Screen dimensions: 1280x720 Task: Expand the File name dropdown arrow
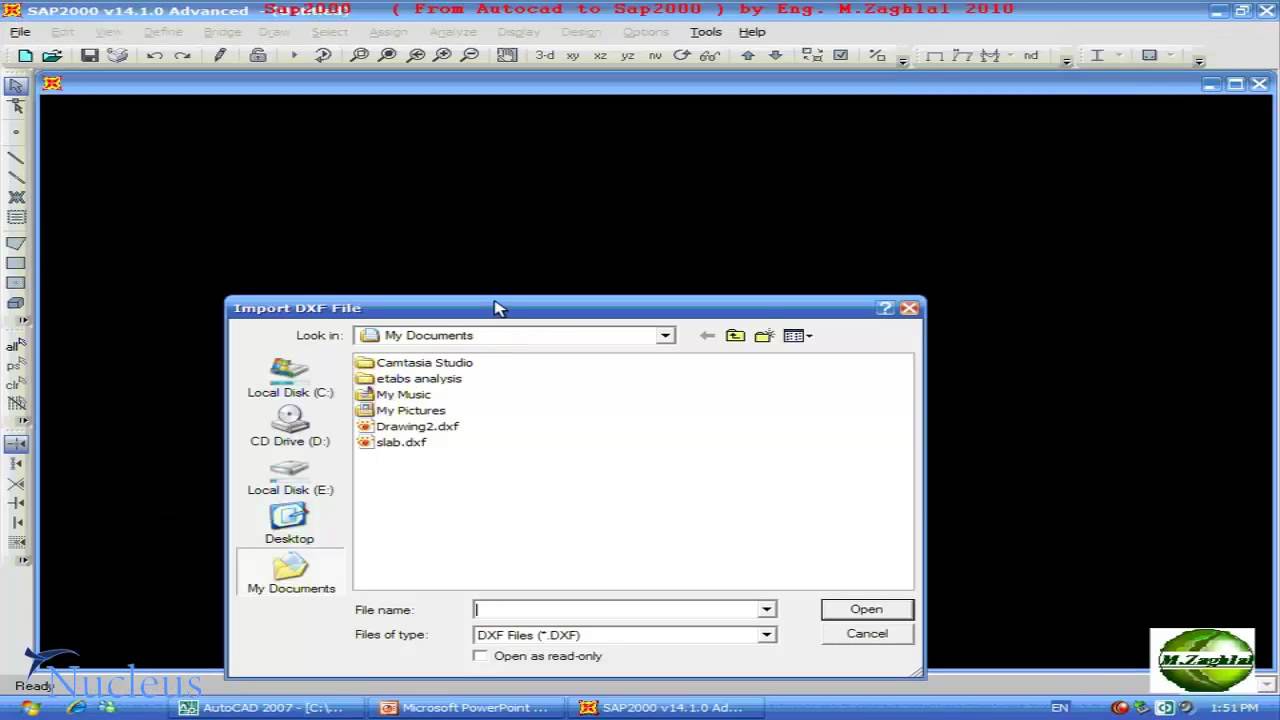pyautogui.click(x=766, y=609)
